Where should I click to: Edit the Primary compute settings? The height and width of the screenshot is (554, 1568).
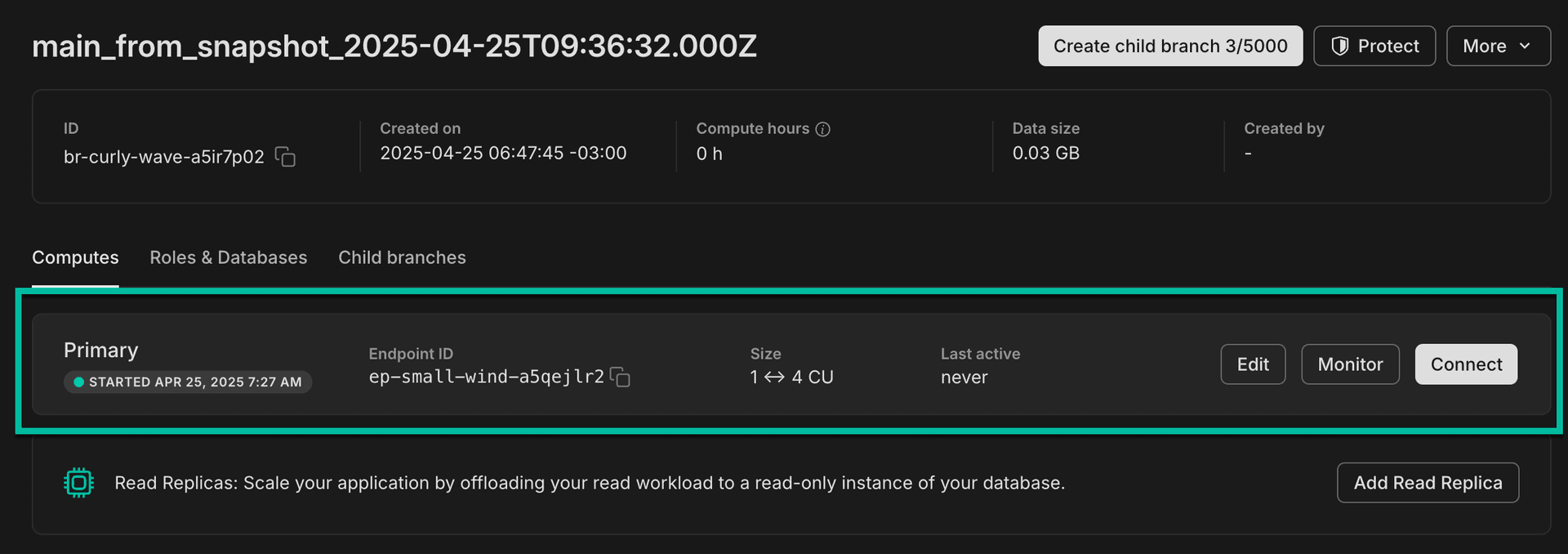tap(1253, 364)
